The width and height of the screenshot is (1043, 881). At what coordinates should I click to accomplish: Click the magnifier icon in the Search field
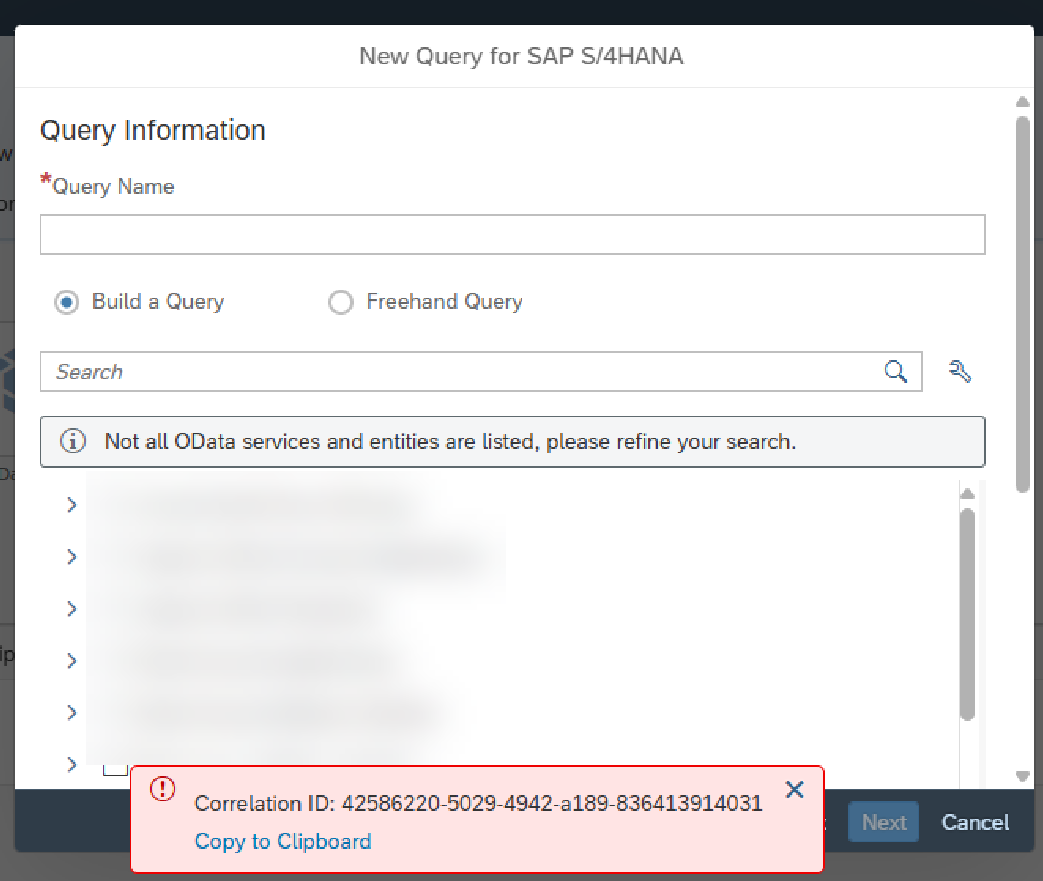(x=895, y=371)
